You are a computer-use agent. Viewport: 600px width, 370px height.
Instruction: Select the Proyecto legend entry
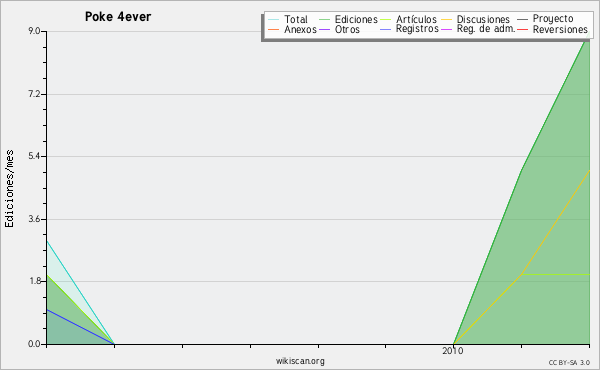point(553,19)
